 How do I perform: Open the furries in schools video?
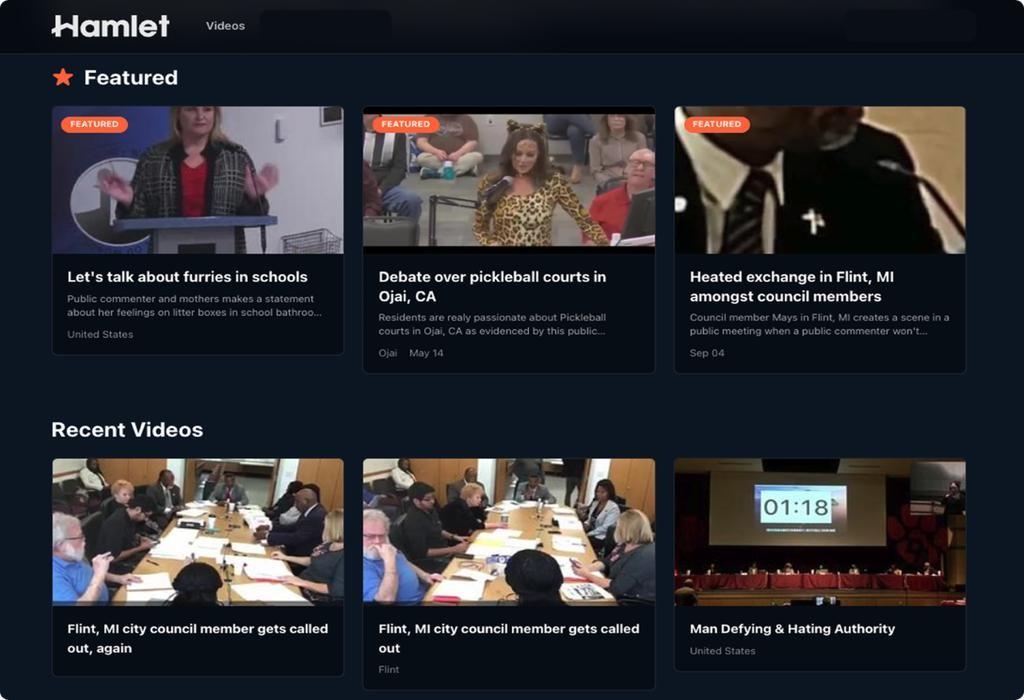(184, 277)
